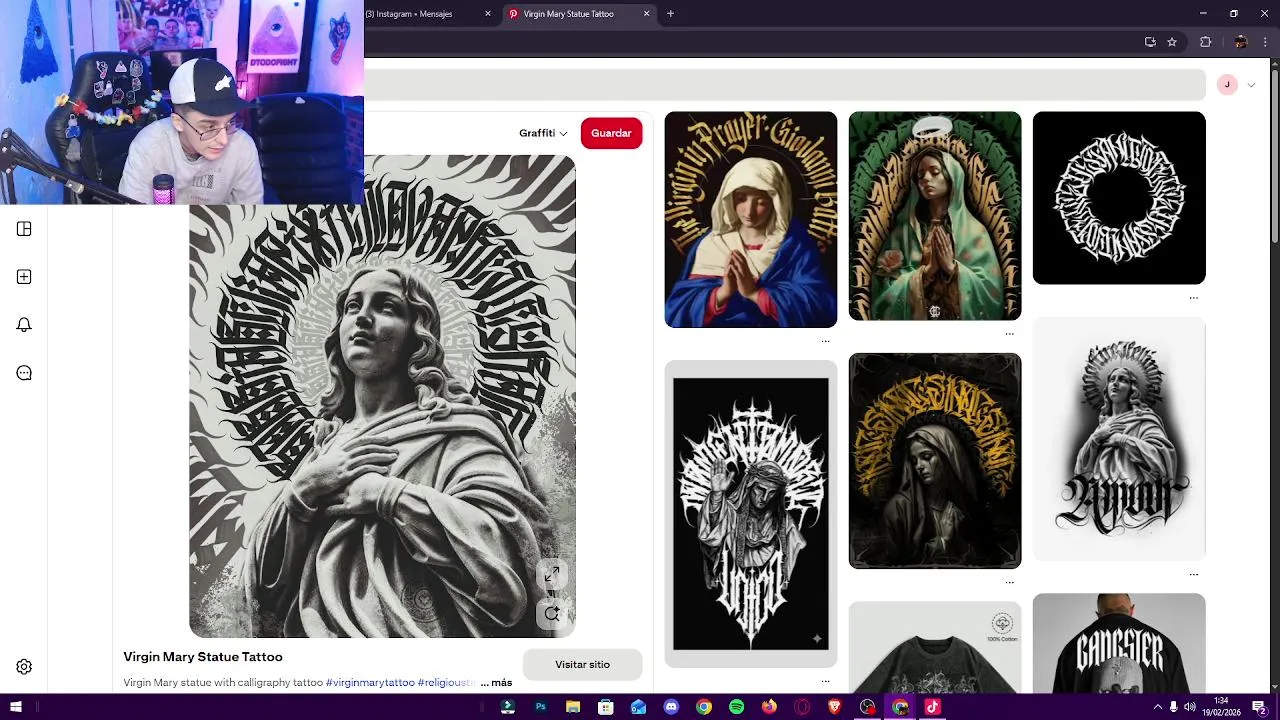Viewport: 1280px width, 720px height.
Task: Click the #religious hashtag link
Action: tap(446, 683)
